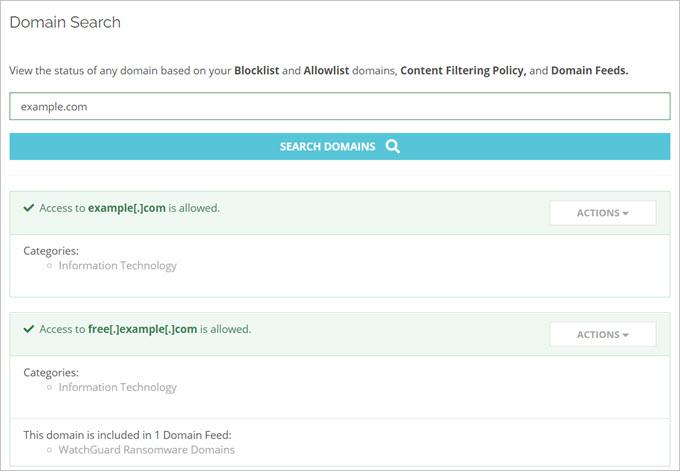Screen dimensions: 680x472
Task: Focus the domain search text field
Action: [x=340, y=106]
